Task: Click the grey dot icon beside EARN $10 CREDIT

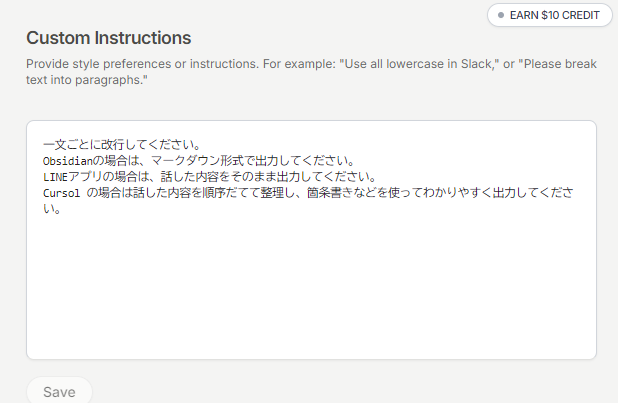Action: coord(501,15)
